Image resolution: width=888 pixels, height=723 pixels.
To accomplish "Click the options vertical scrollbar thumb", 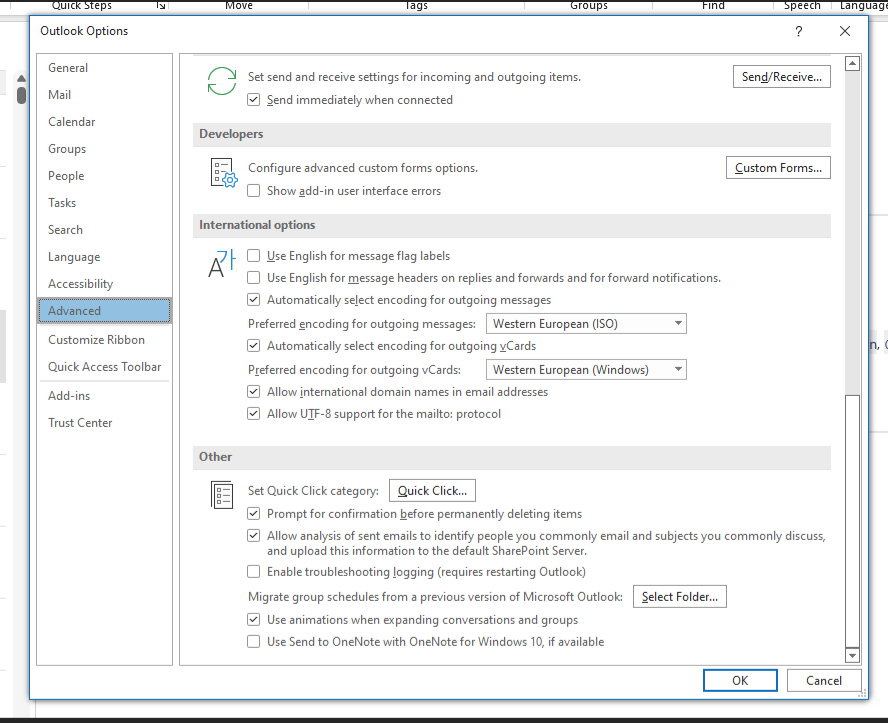I will pyautogui.click(x=852, y=521).
